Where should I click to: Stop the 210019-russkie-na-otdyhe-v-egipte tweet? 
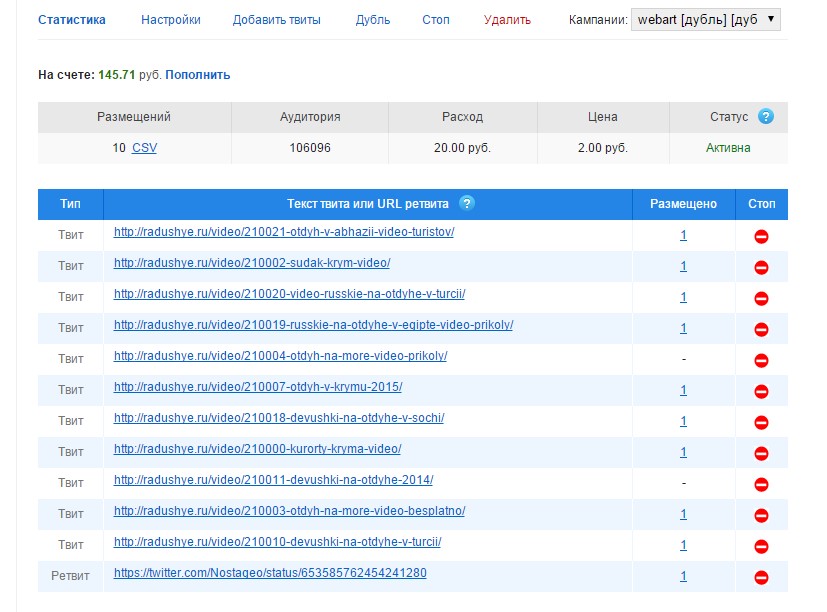tap(761, 330)
